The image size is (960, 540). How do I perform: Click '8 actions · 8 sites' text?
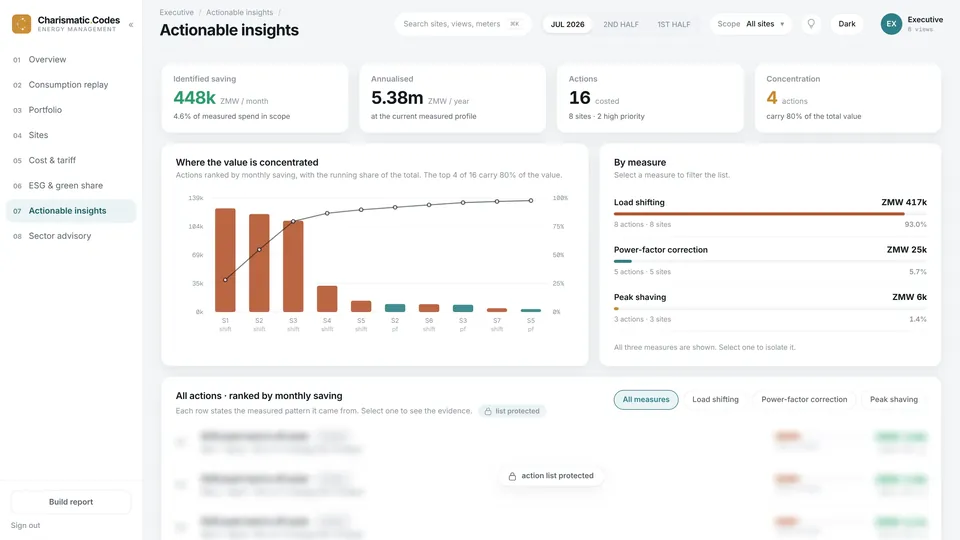[642, 225]
